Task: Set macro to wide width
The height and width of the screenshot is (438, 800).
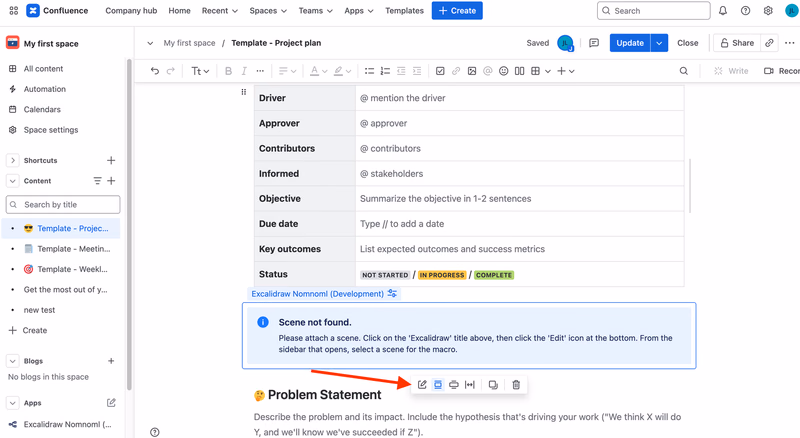Action: [454, 384]
